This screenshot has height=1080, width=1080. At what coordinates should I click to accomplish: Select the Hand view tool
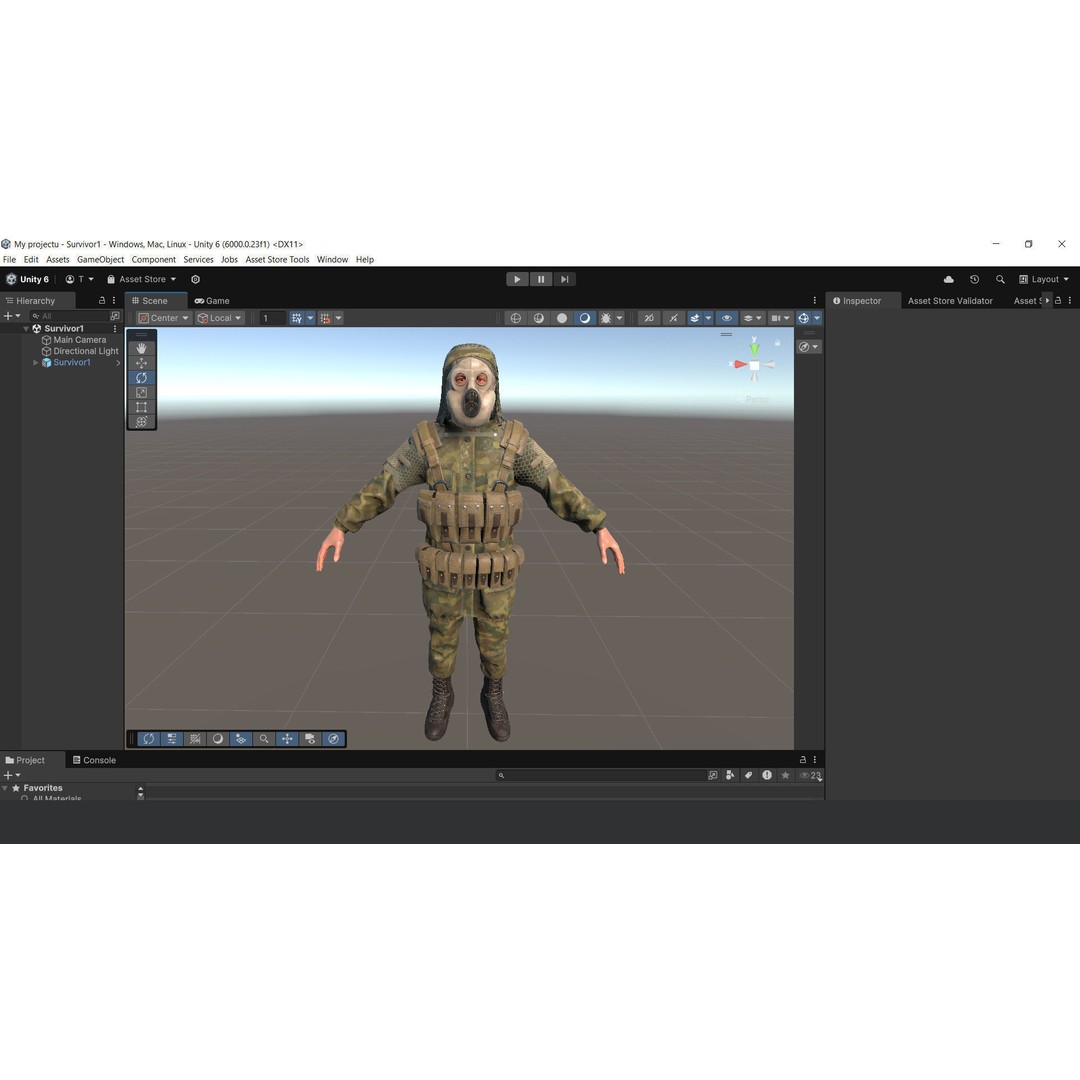pos(141,349)
